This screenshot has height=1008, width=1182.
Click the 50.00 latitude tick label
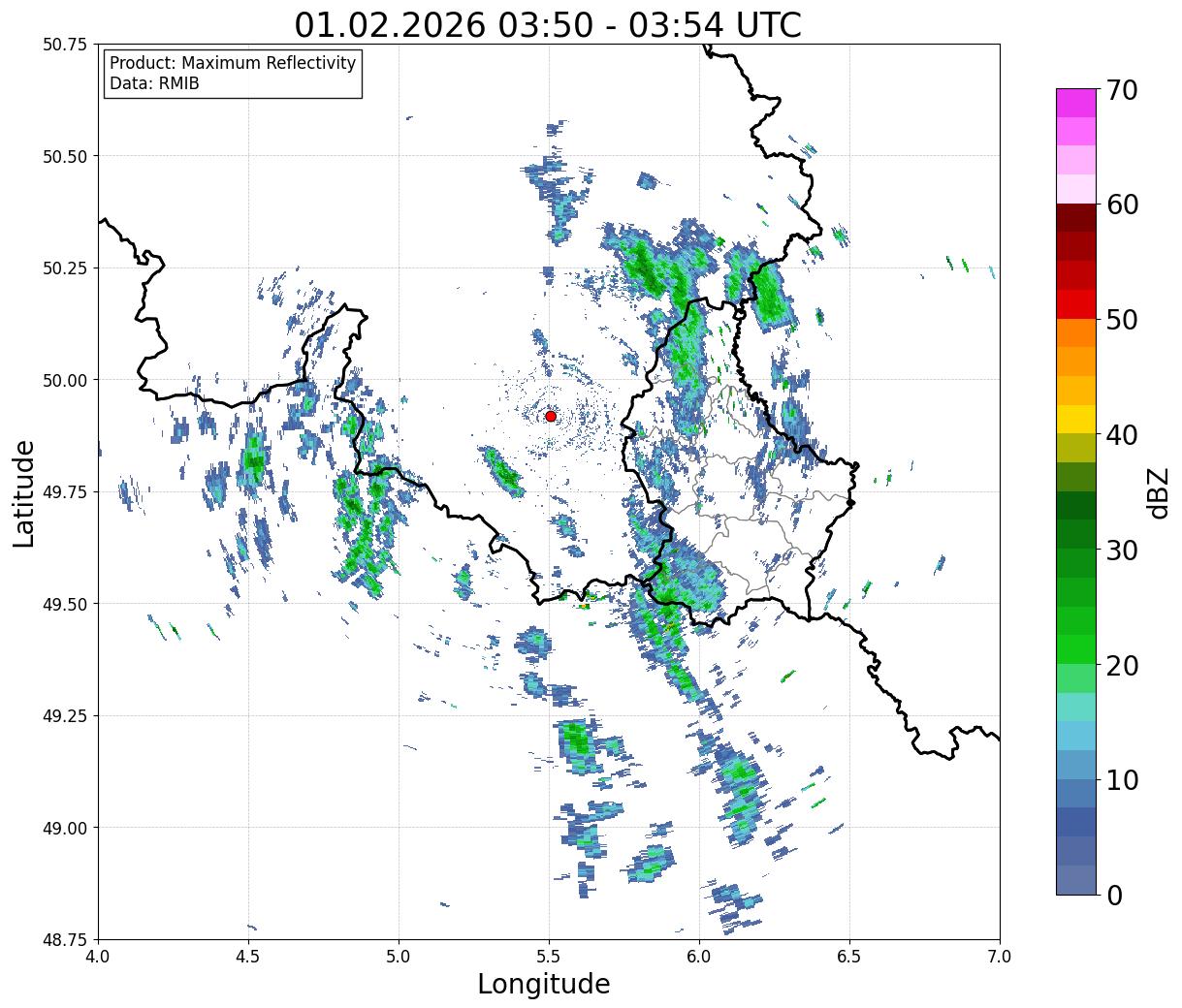pos(66,380)
